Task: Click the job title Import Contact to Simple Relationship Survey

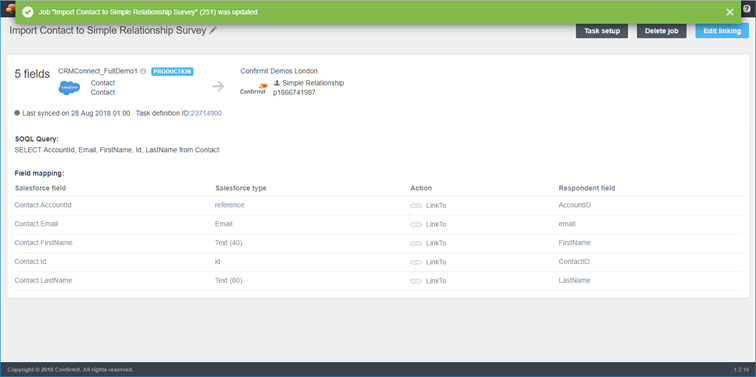Action: (108, 30)
